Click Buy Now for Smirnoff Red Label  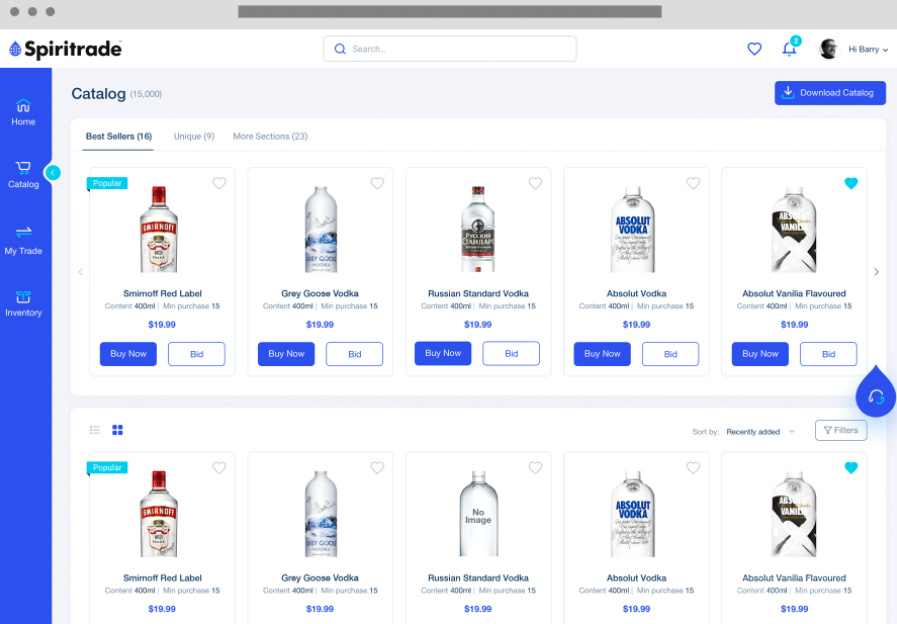click(x=128, y=354)
